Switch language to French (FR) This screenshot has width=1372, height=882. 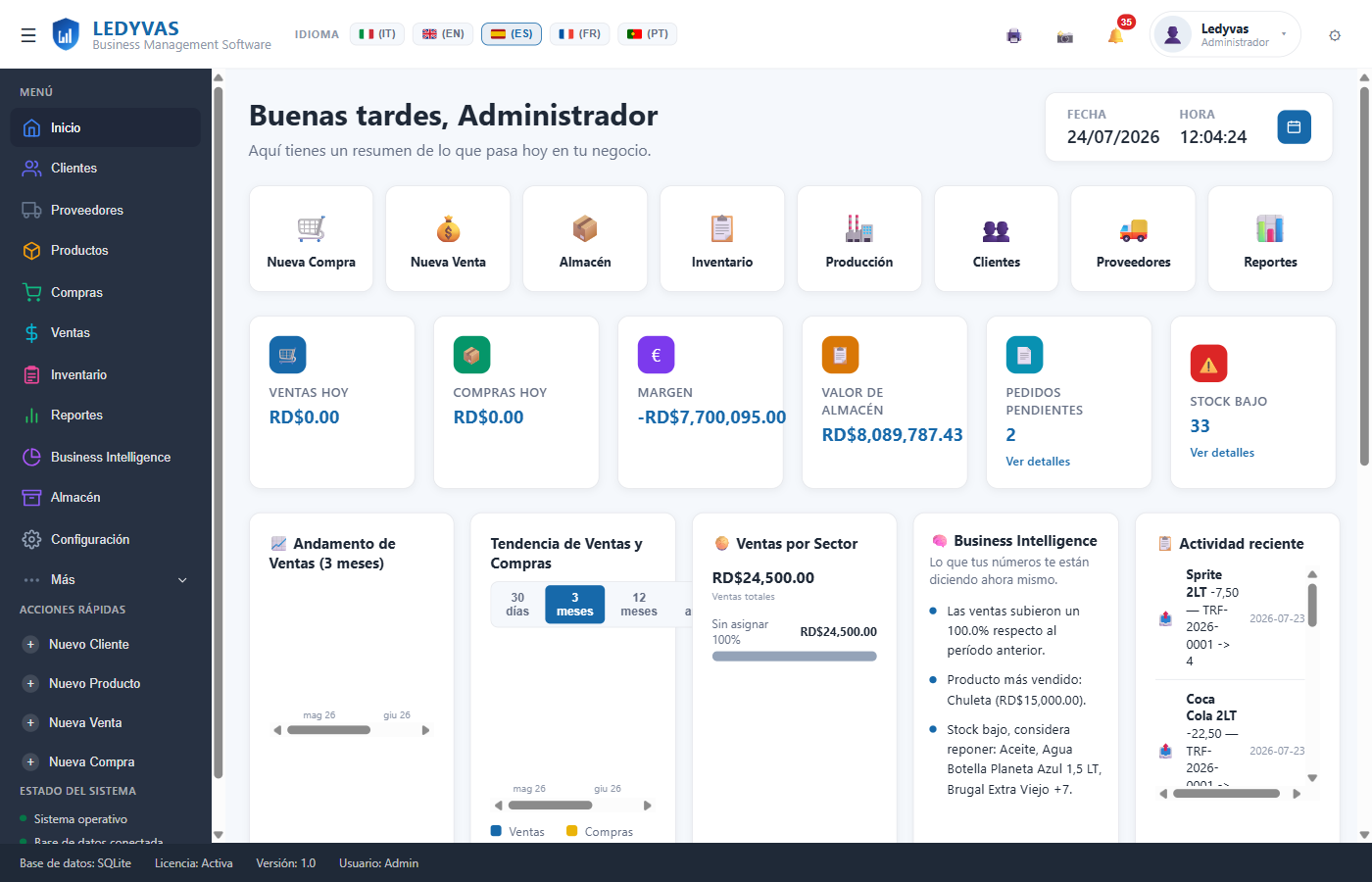click(580, 34)
